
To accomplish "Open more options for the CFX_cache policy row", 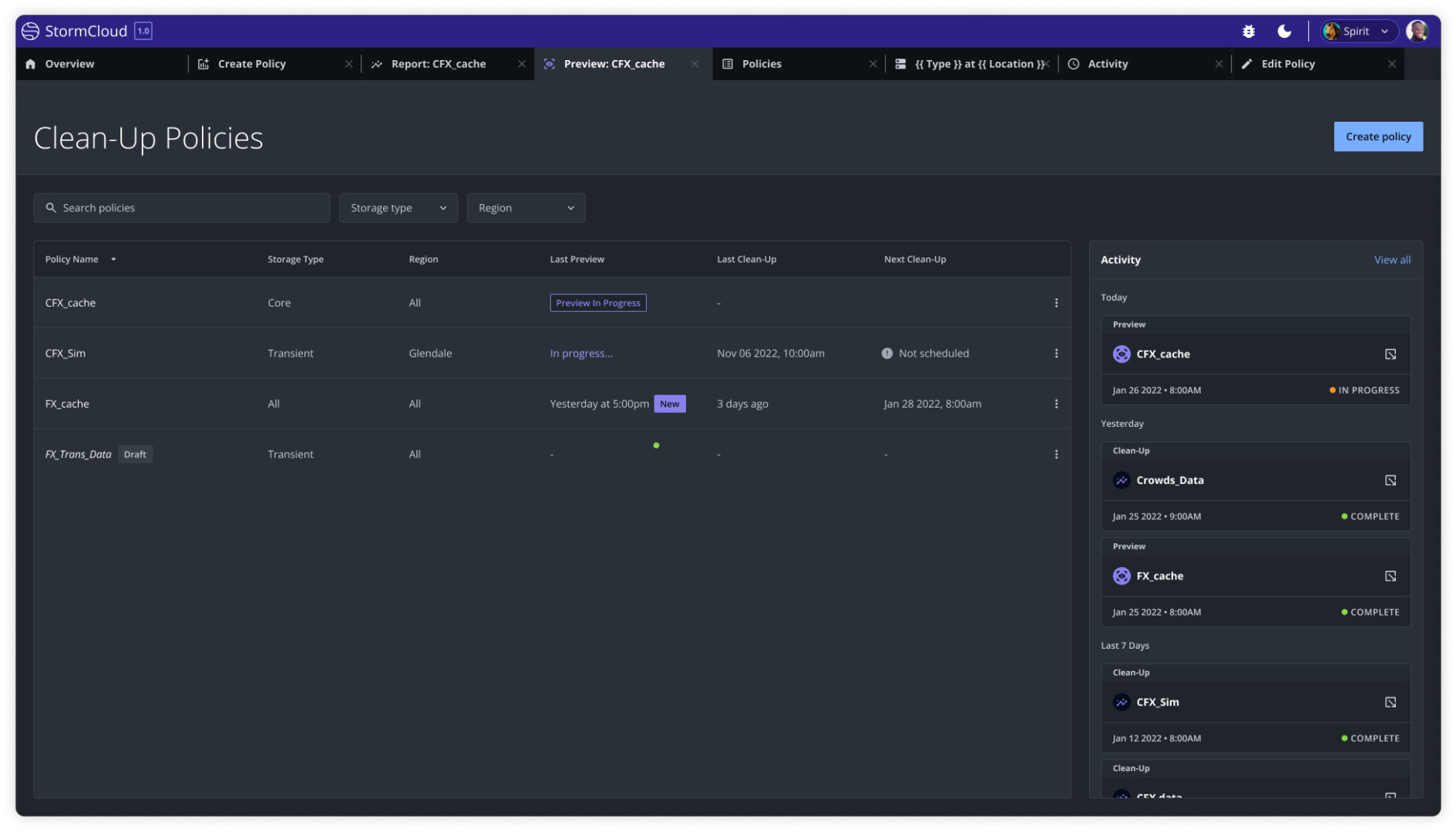I will [x=1056, y=304].
